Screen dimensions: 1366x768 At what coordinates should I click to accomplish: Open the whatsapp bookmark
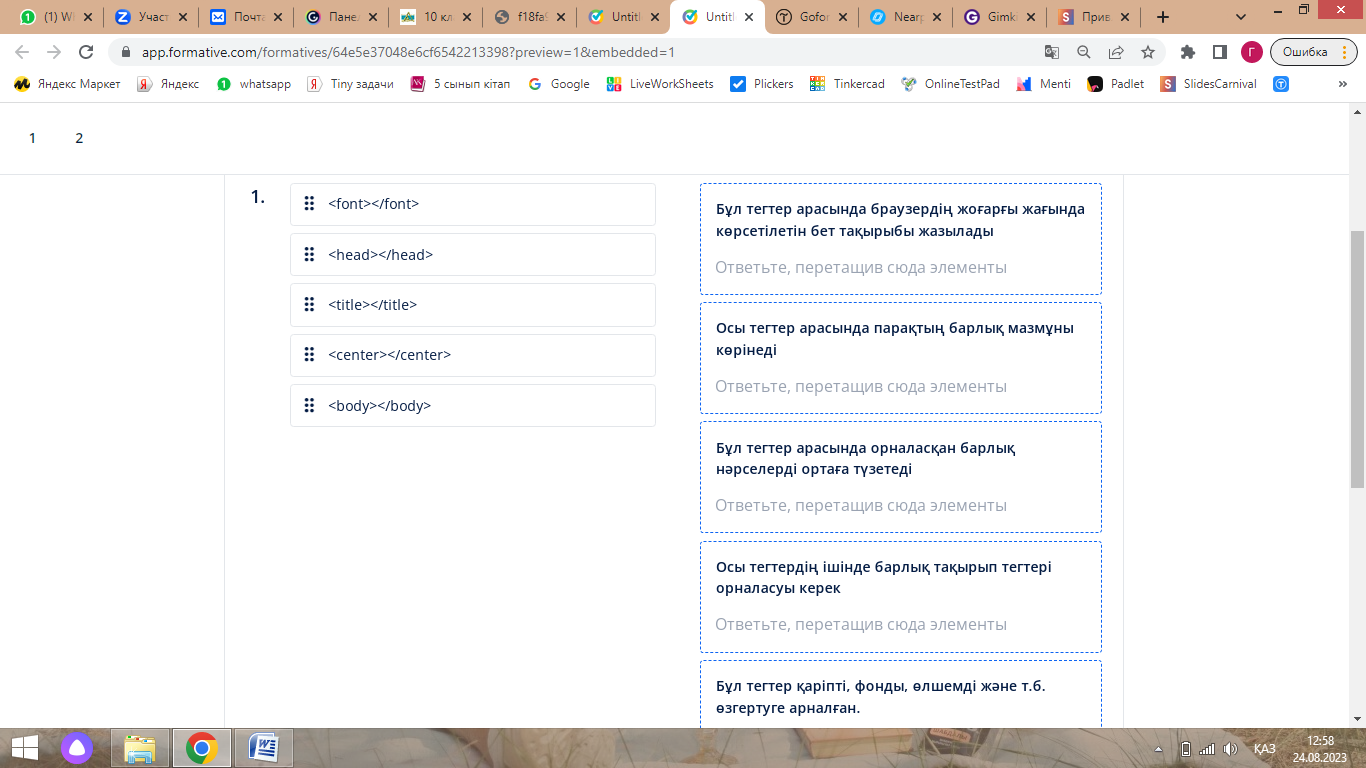point(254,84)
